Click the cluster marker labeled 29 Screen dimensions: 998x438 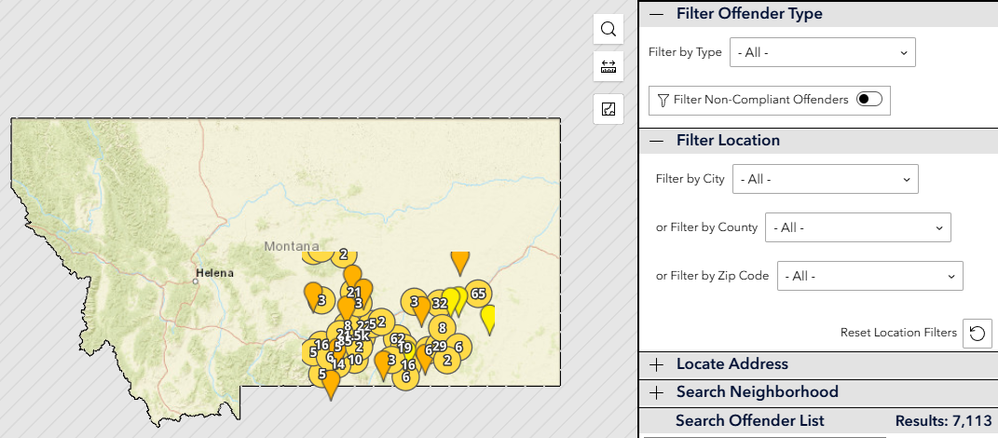[x=440, y=346]
